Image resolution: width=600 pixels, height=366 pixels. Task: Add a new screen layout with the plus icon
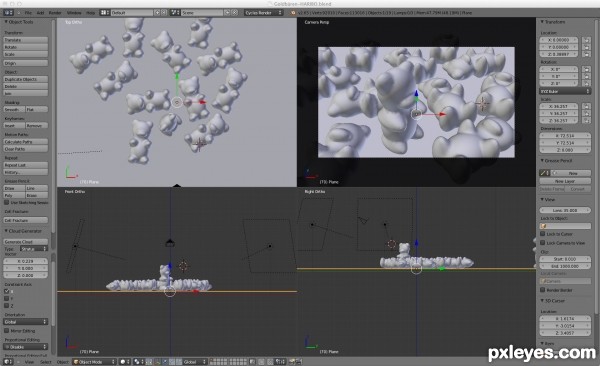(x=157, y=13)
